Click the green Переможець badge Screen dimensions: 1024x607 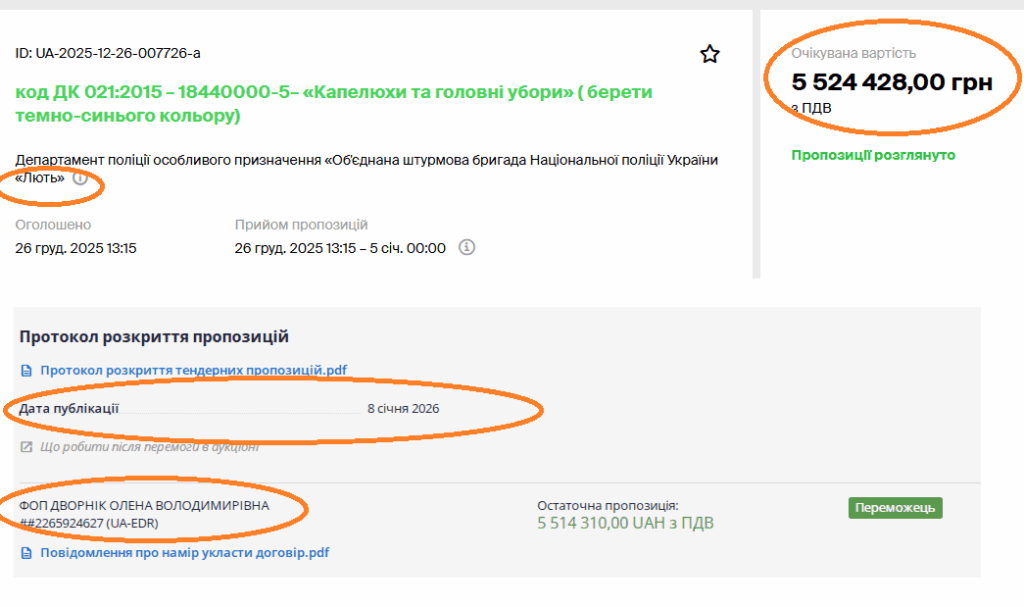(x=895, y=508)
